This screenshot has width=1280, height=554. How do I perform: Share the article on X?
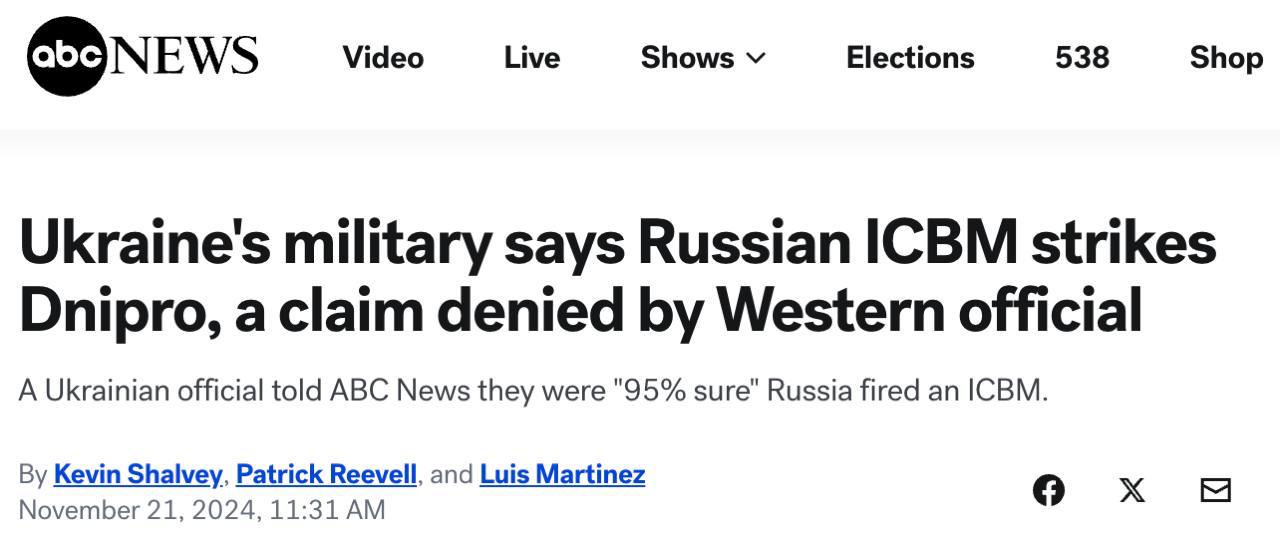pos(1132,490)
